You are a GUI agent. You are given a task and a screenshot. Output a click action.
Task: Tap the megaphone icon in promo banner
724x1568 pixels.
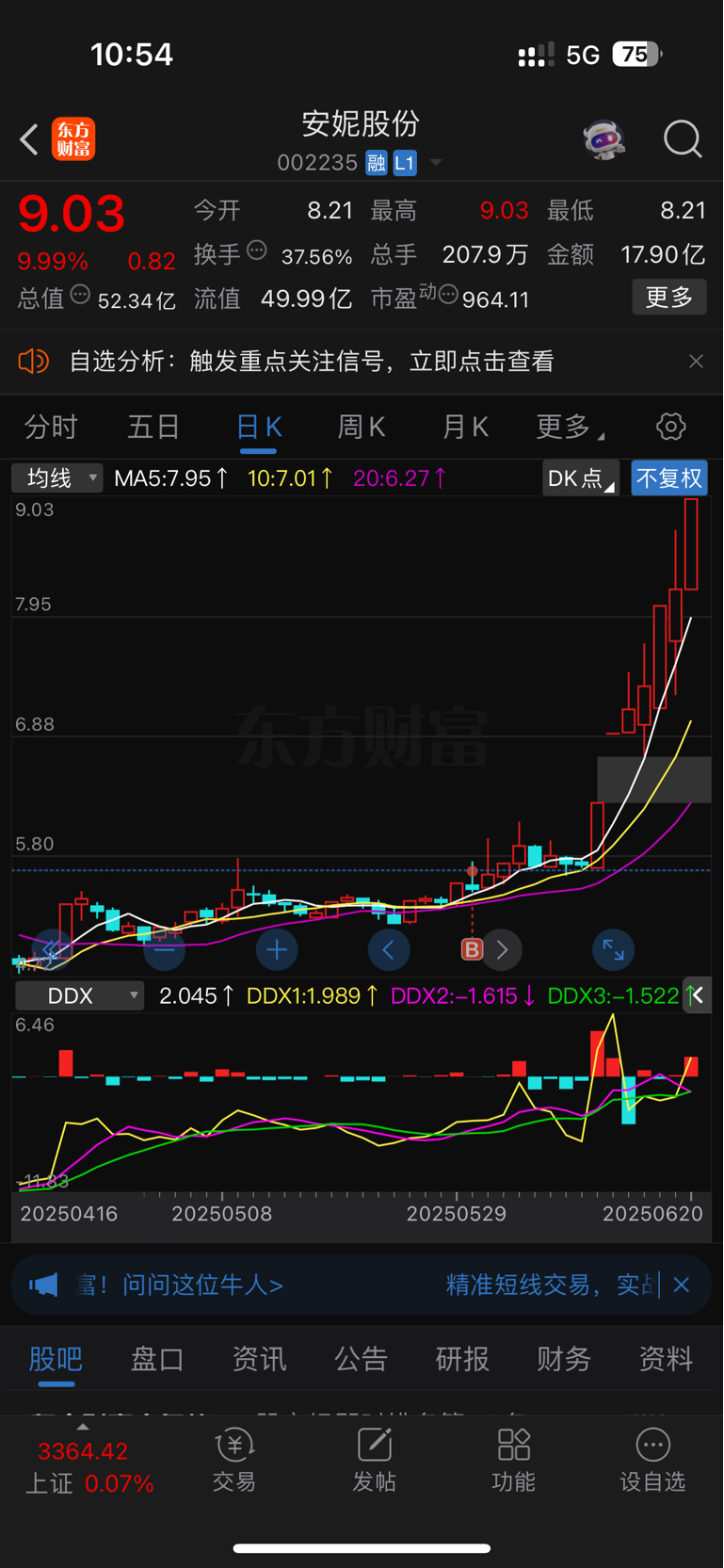[x=43, y=1285]
